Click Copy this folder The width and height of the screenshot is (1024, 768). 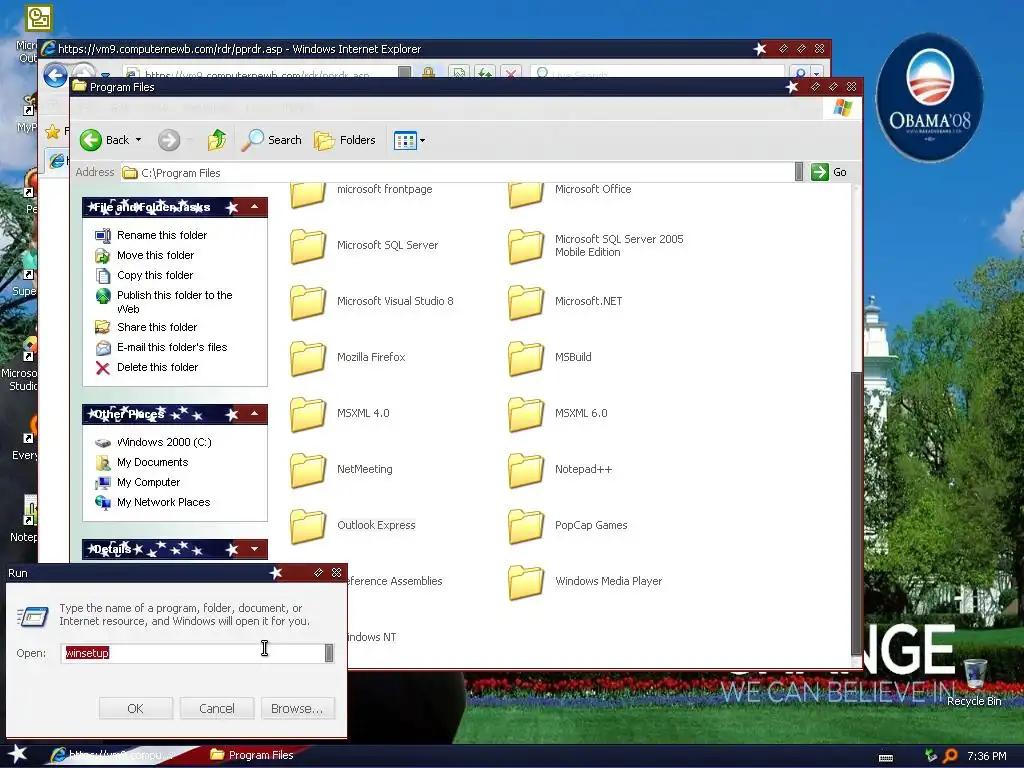(x=155, y=275)
